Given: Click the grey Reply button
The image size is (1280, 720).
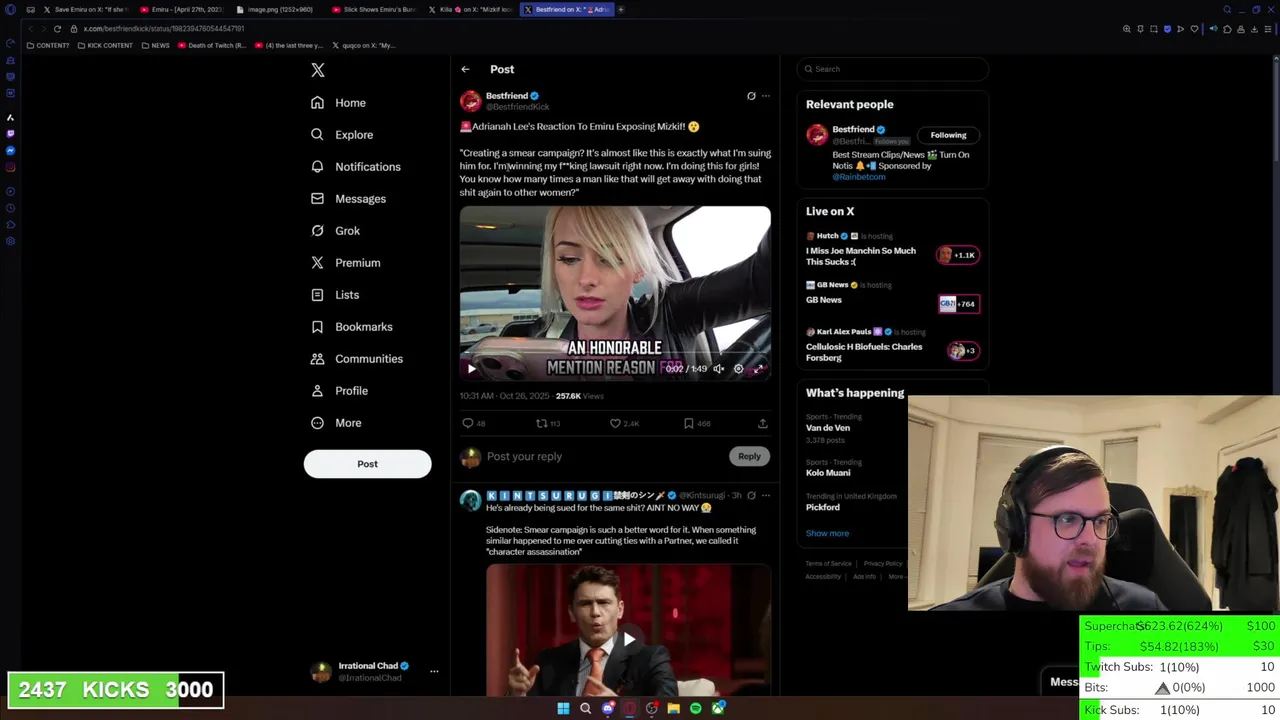Looking at the screenshot, I should click(x=749, y=456).
